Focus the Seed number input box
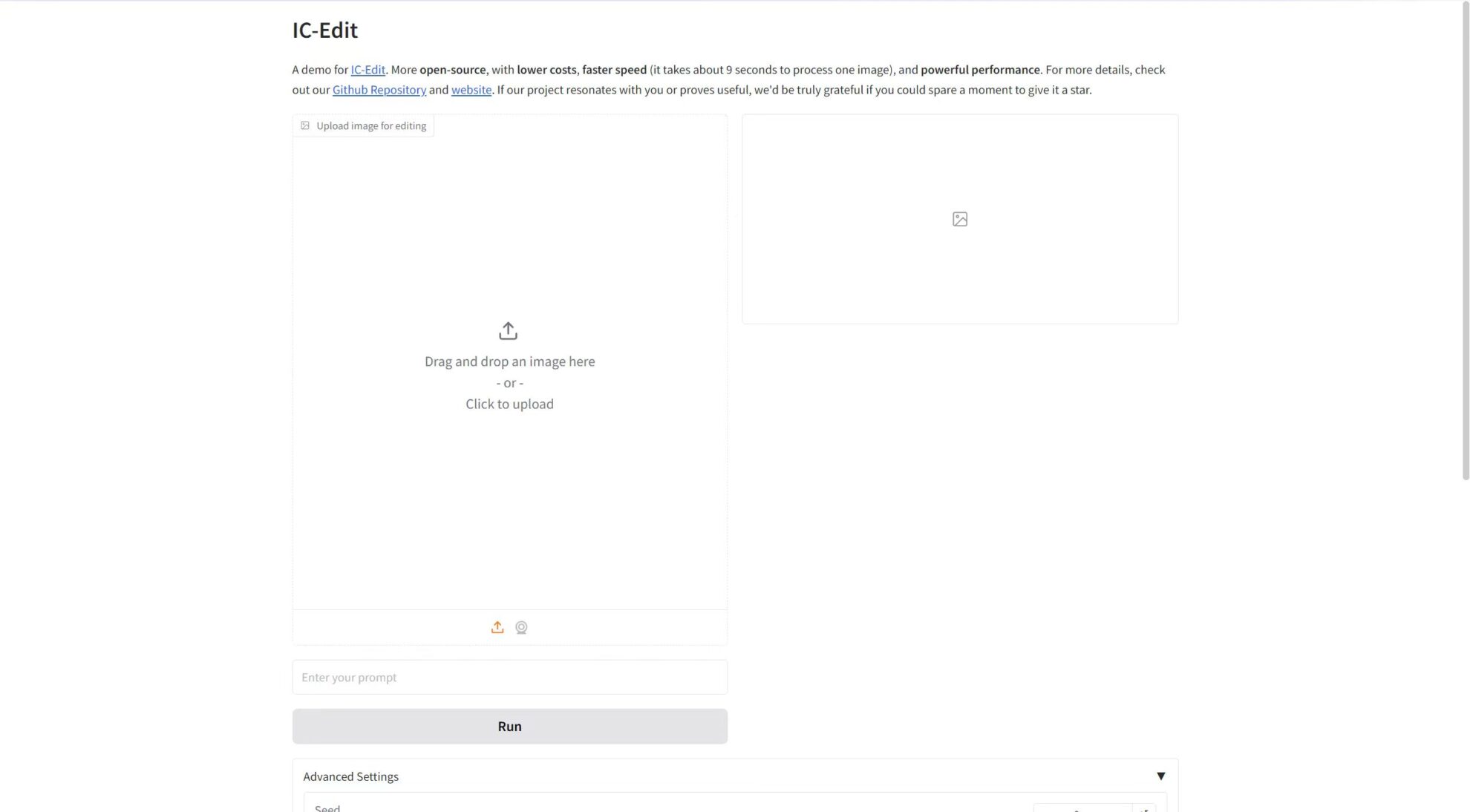 tap(1081, 808)
